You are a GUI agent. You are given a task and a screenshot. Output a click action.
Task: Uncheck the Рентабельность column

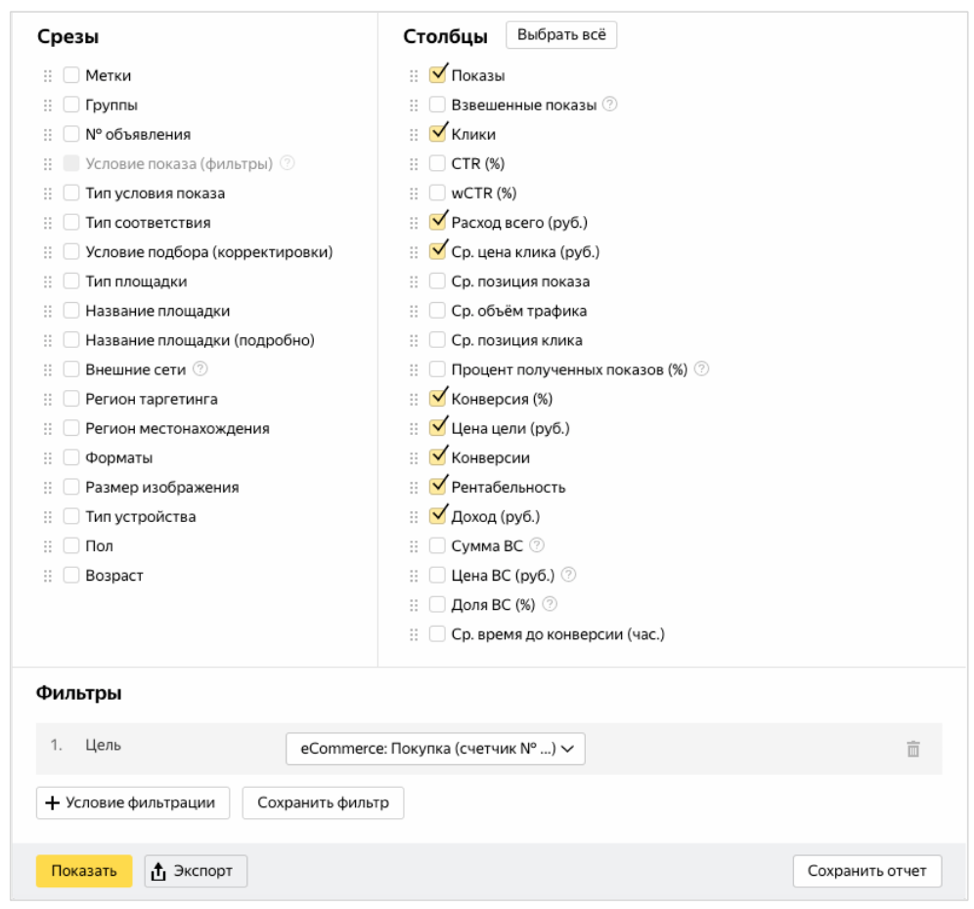coord(437,486)
